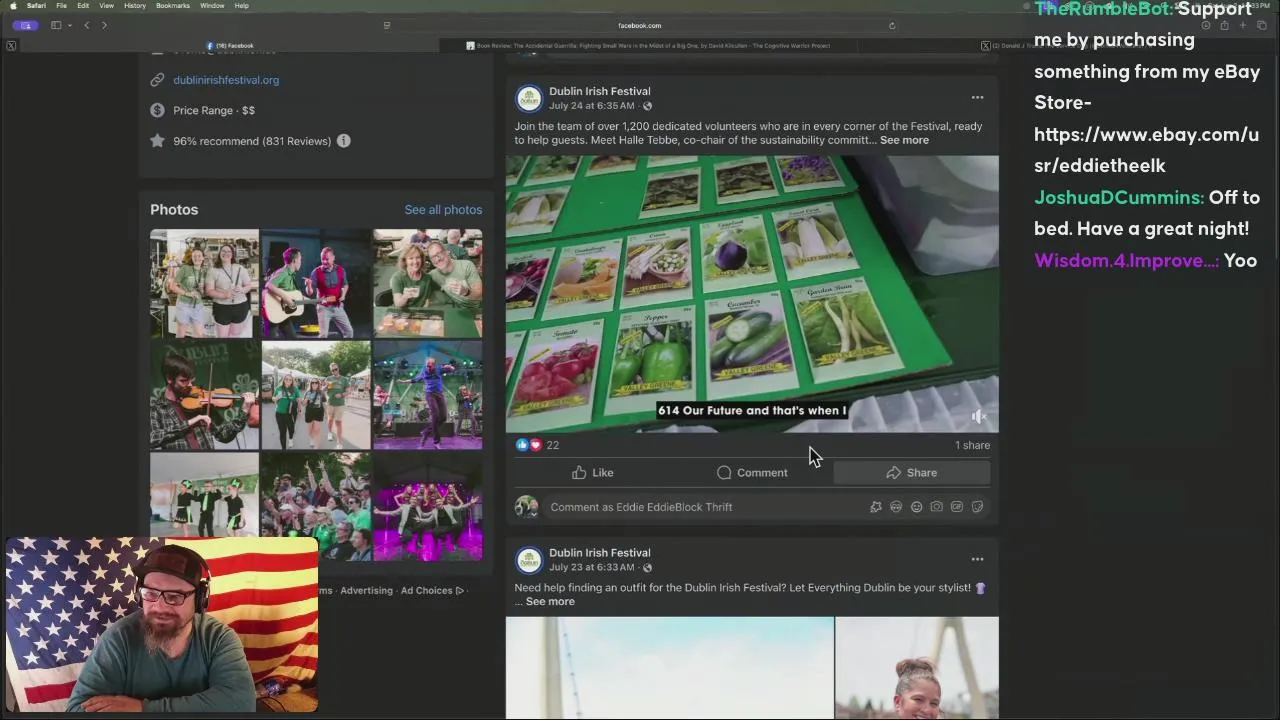Expand See more on the July 23 post
The width and height of the screenshot is (1280, 720).
550,601
